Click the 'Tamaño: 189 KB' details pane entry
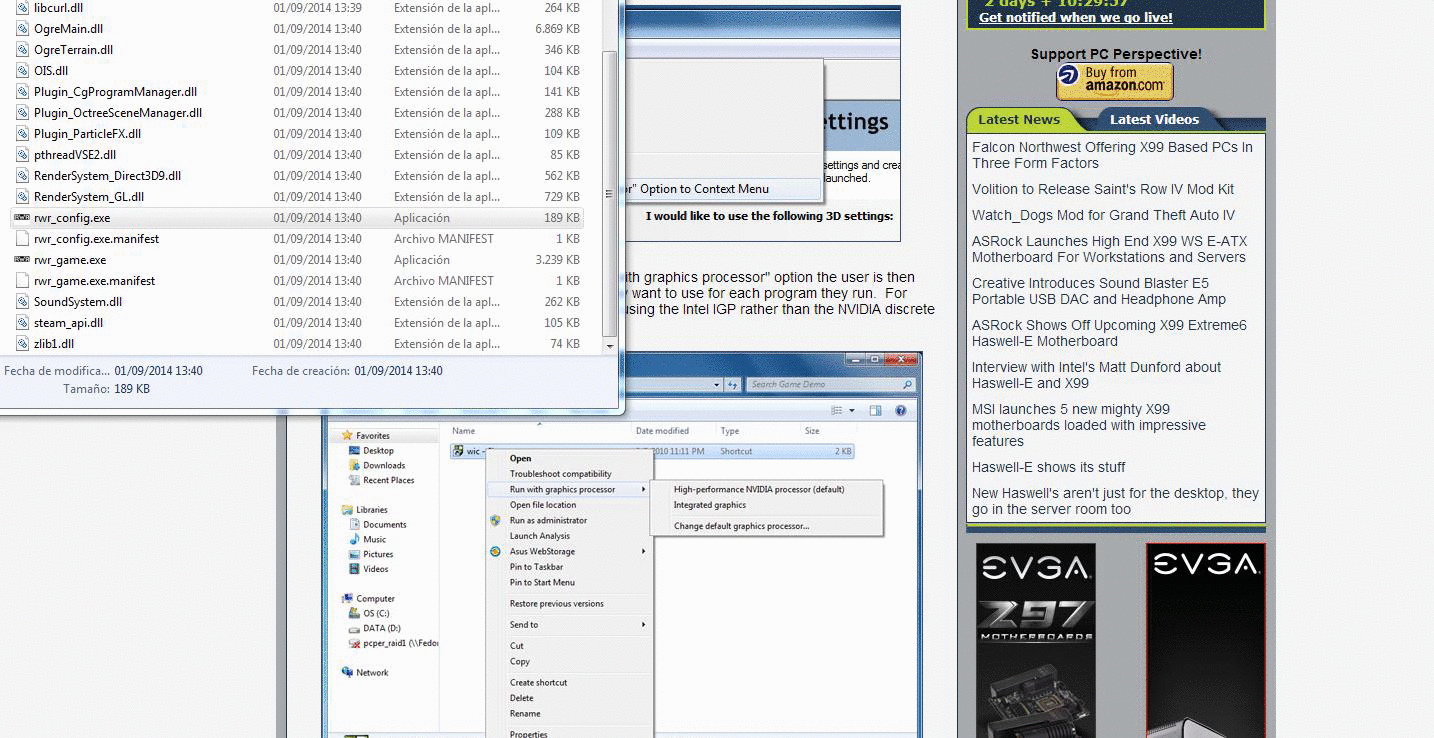The height and width of the screenshot is (738, 1434). click(x=106, y=389)
